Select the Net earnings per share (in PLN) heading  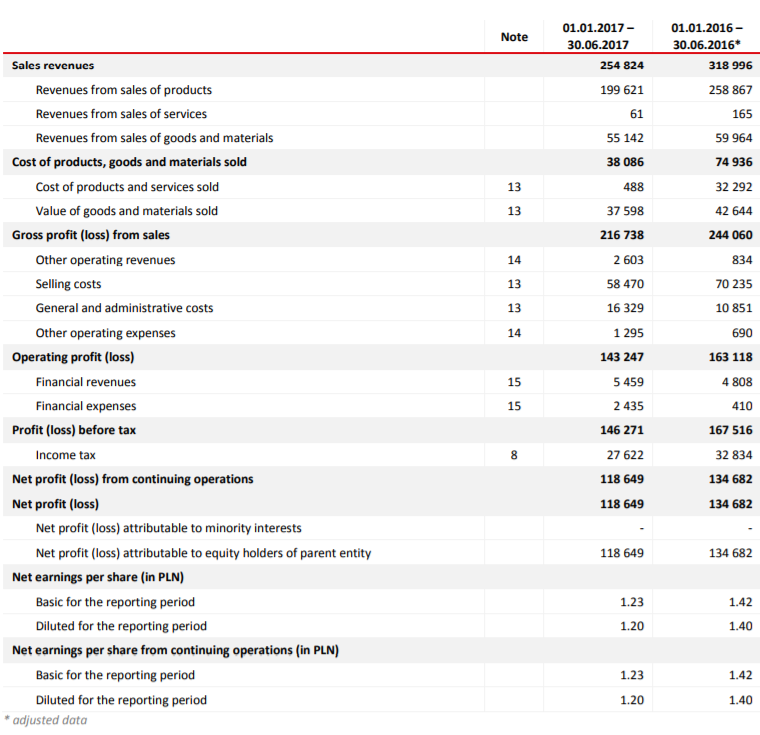coord(98,577)
